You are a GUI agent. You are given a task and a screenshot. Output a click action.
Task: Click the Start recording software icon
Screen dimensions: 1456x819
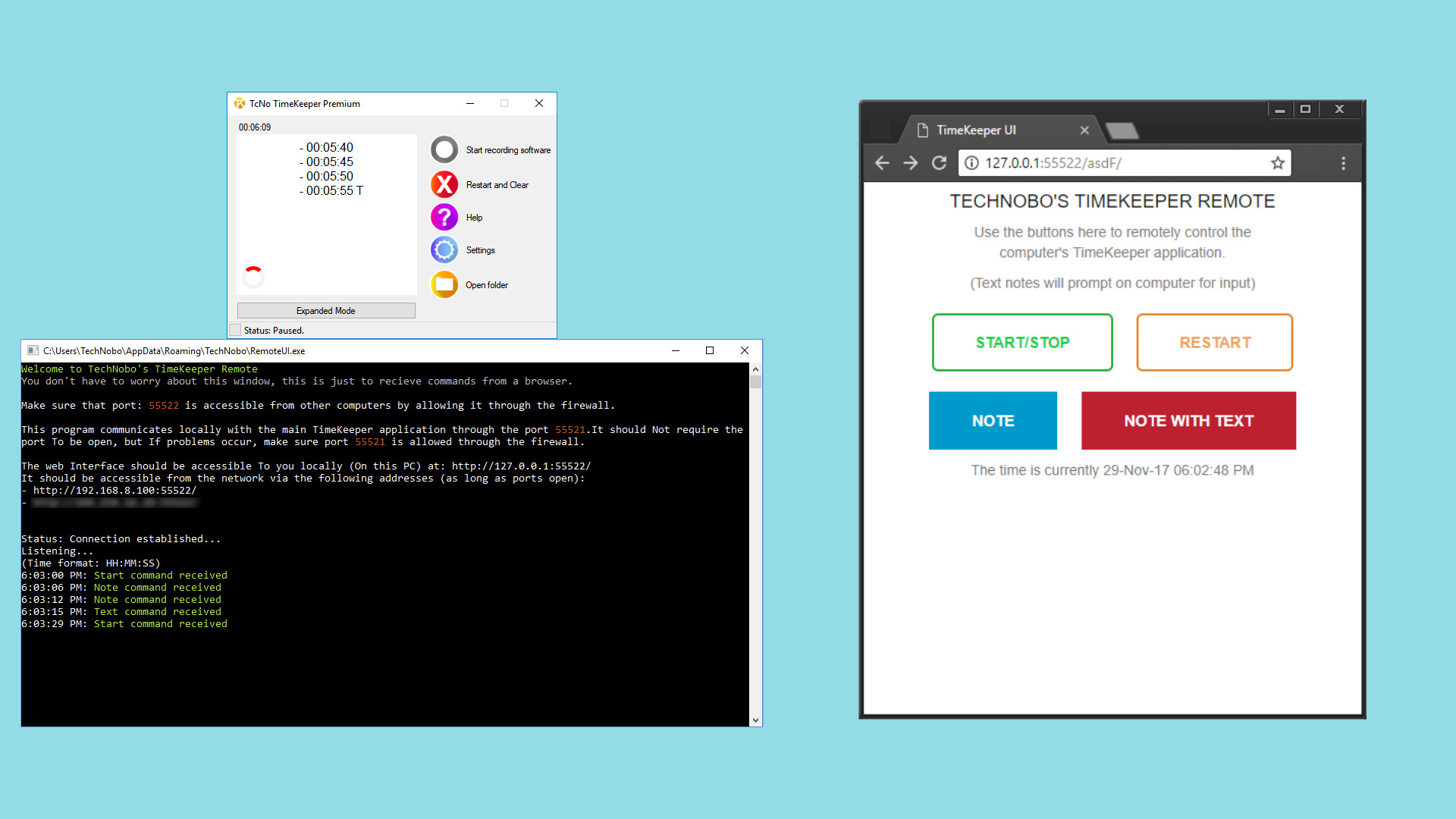(444, 149)
